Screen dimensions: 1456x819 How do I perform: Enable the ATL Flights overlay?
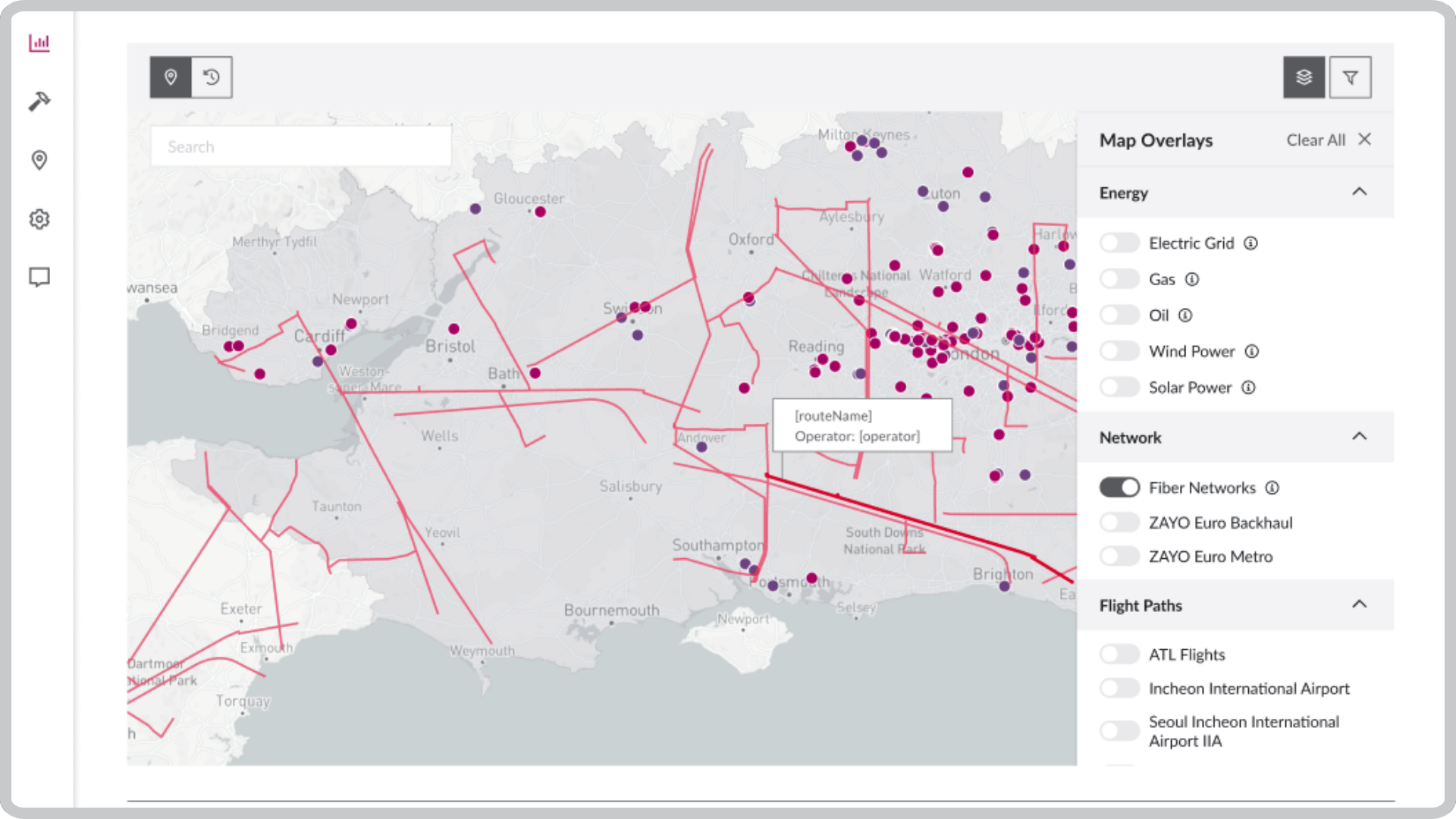pos(1119,654)
